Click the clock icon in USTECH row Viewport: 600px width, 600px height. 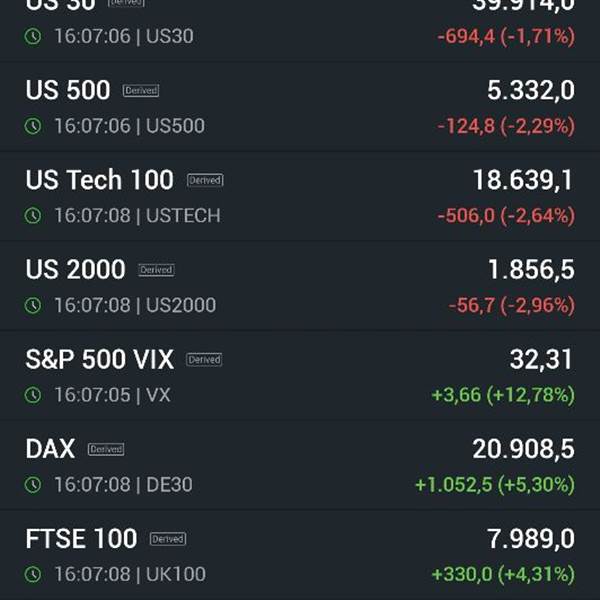(x=33, y=215)
